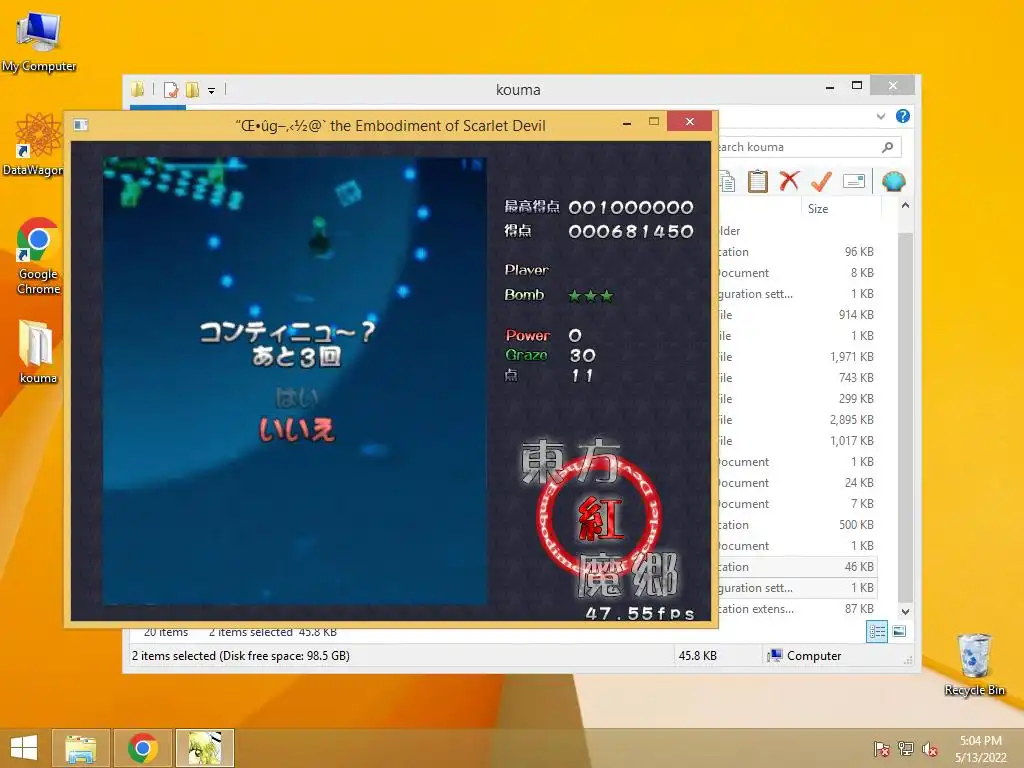
Task: Click the muted volume tray icon
Action: pos(930,749)
